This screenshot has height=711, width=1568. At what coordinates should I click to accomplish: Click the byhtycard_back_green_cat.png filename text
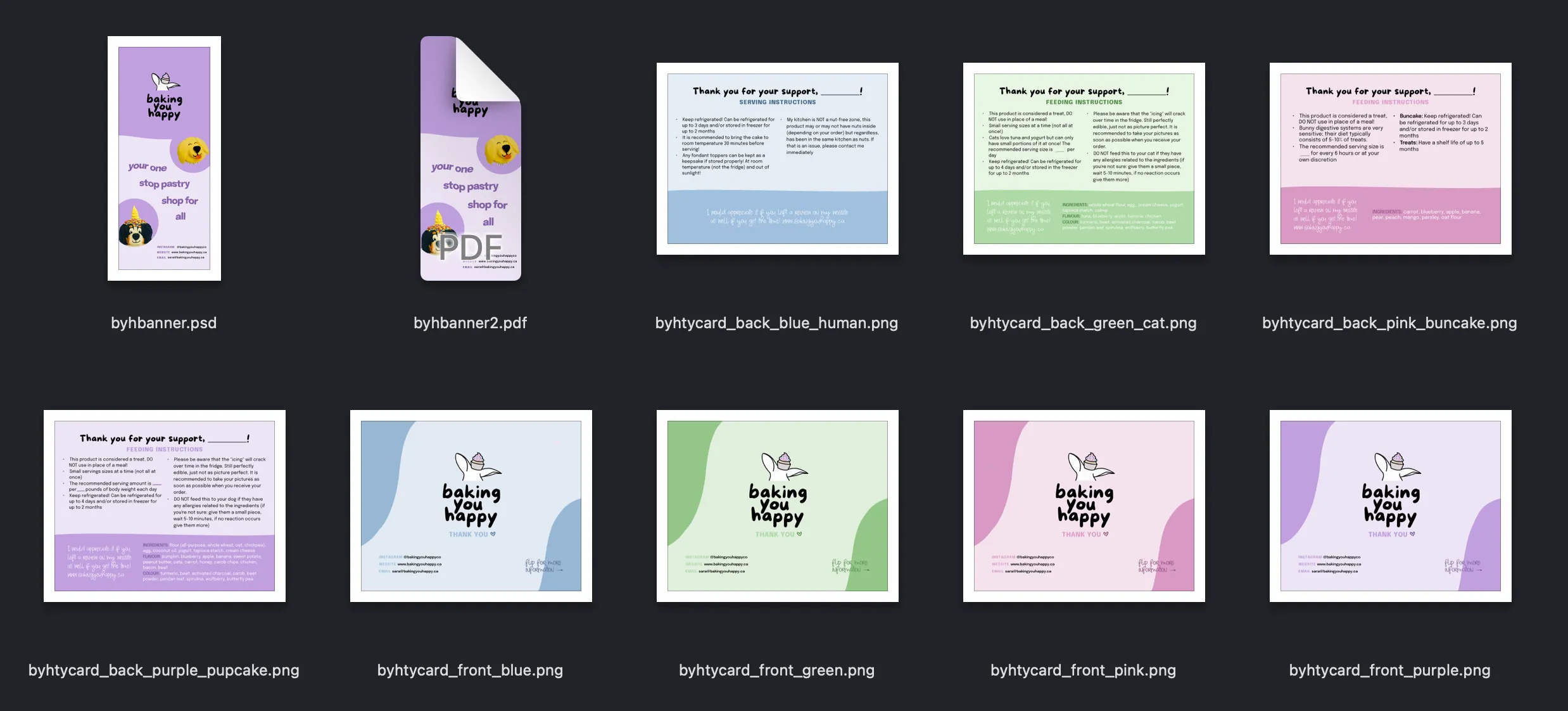pos(1083,323)
